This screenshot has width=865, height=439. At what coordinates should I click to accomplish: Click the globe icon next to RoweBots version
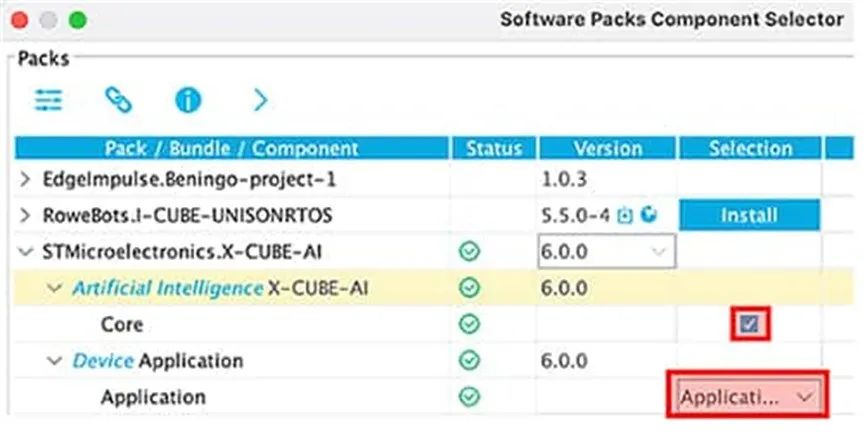(x=648, y=215)
